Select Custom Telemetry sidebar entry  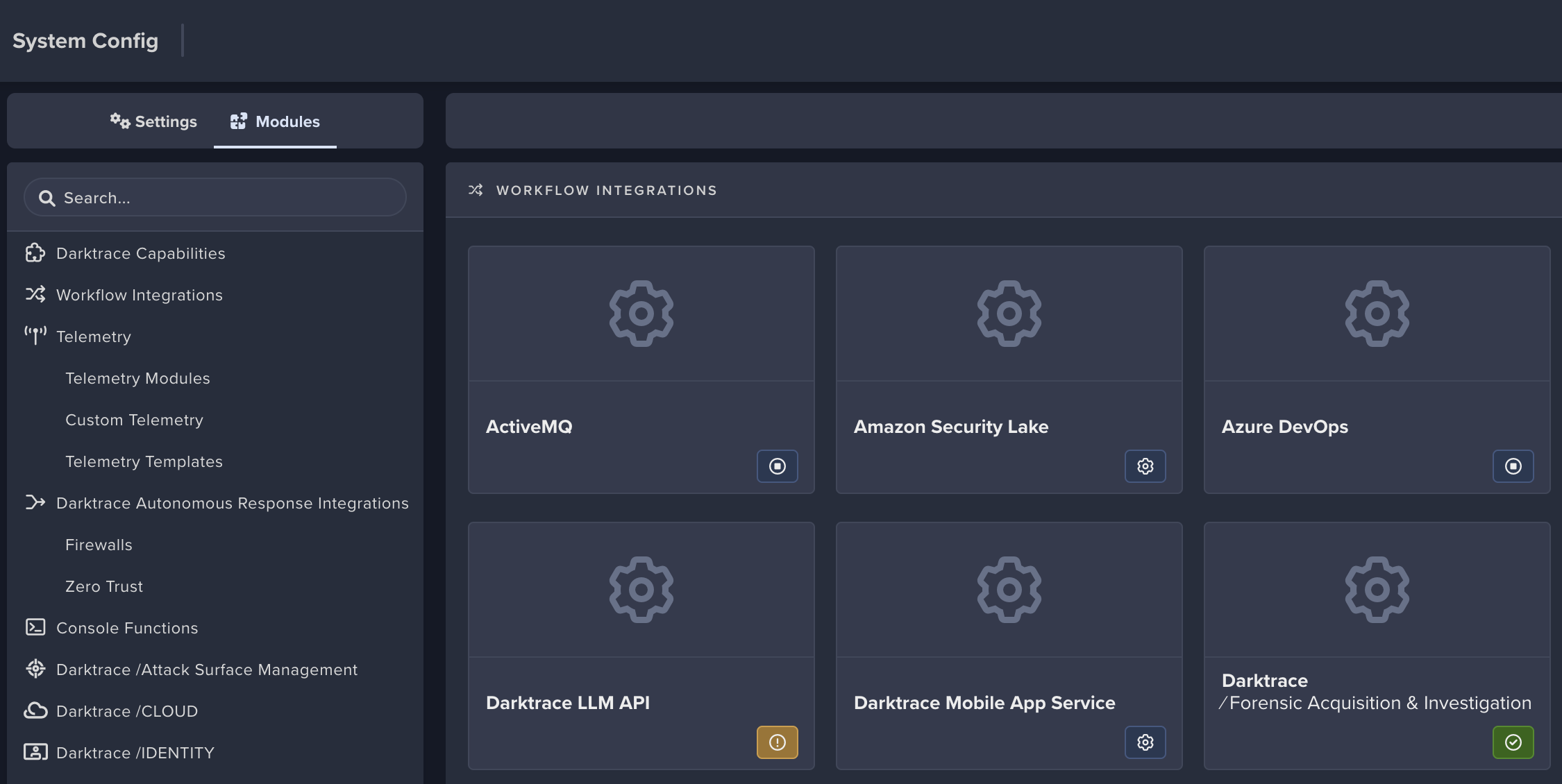134,420
